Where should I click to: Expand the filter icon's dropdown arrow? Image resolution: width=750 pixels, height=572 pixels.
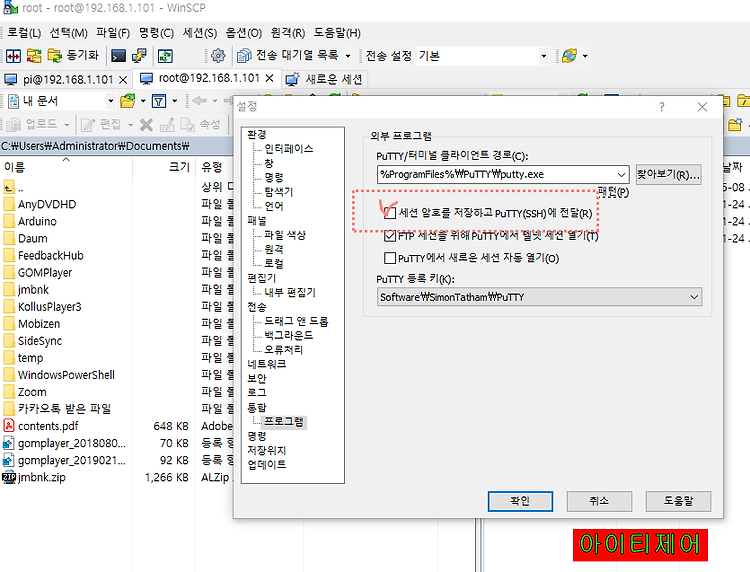174,101
